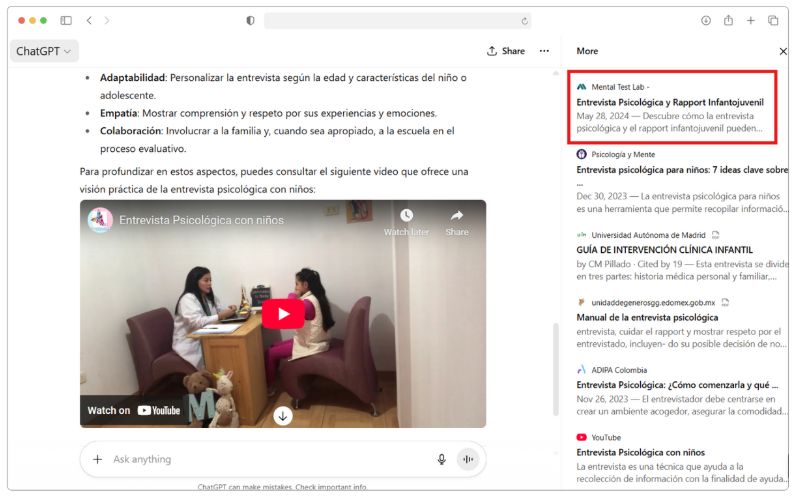
Task: Jump to bottom with the down-arrow button
Action: click(283, 416)
